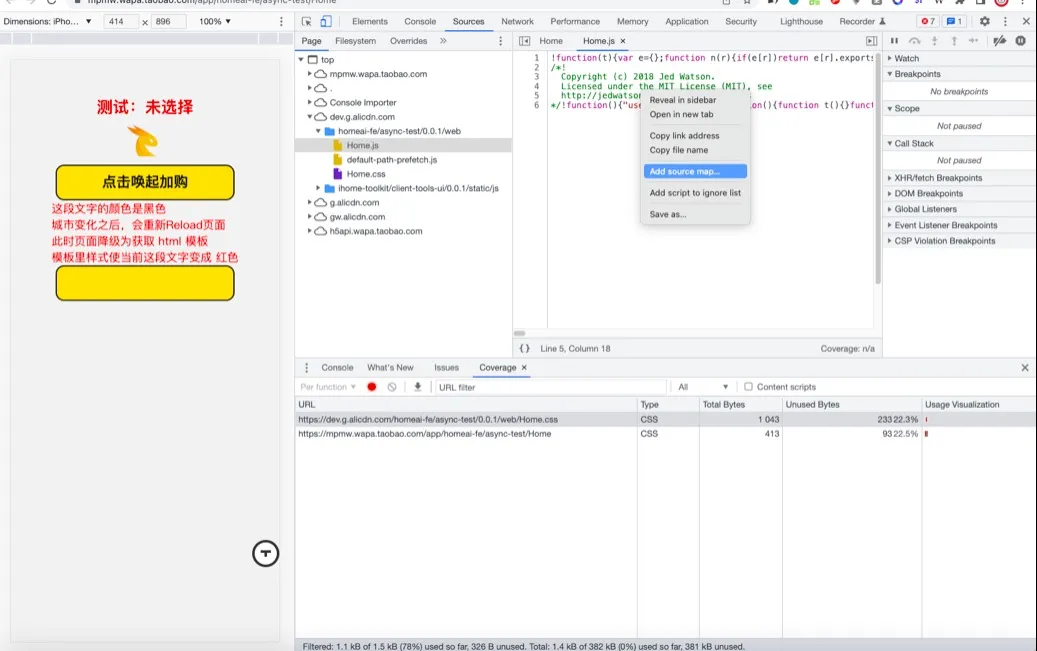Image resolution: width=1037 pixels, height=651 pixels.
Task: Toggle pause on exceptions icon
Action: coord(1020,41)
